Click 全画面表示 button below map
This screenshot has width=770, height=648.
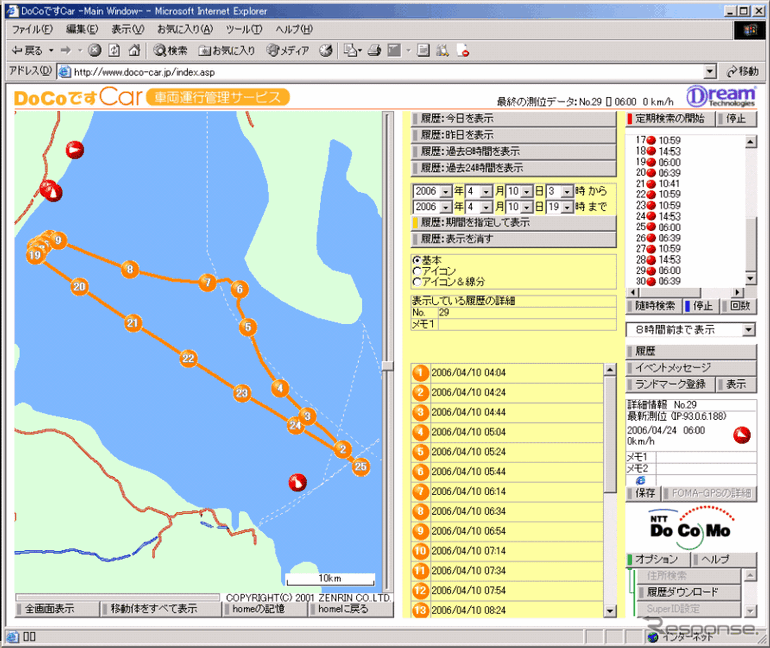click(56, 609)
